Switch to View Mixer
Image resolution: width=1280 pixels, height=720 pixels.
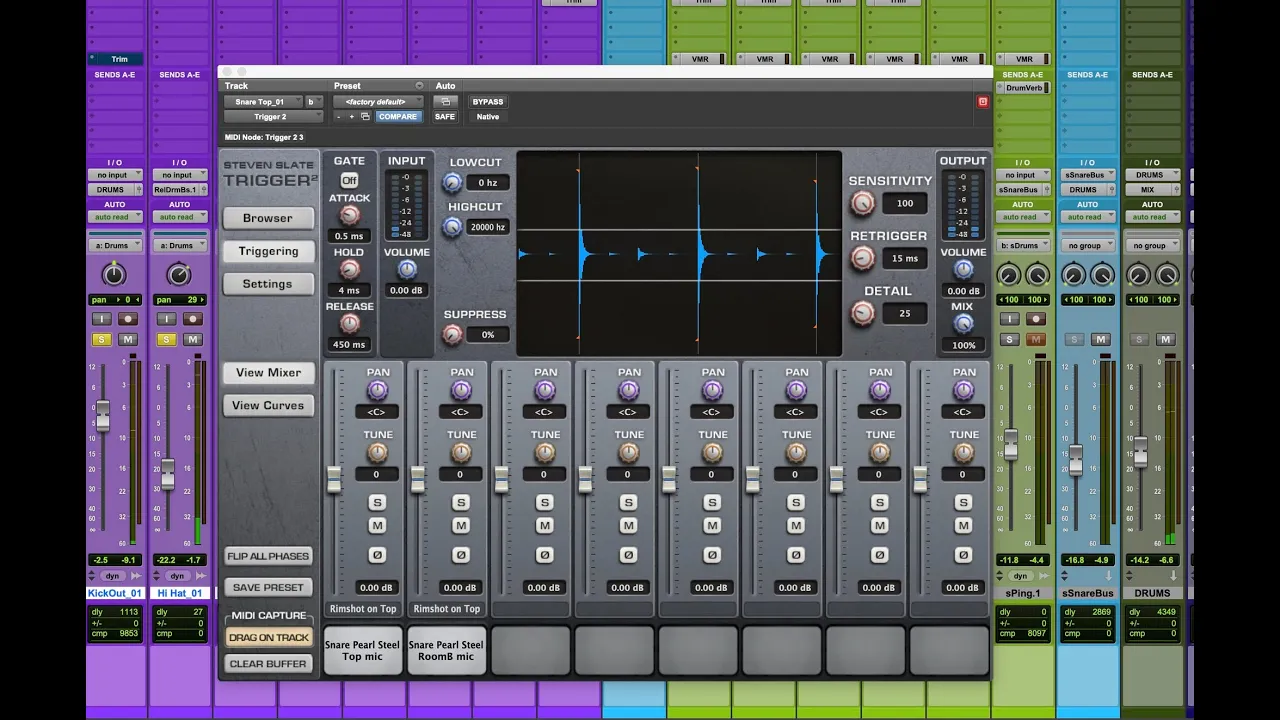[268, 373]
